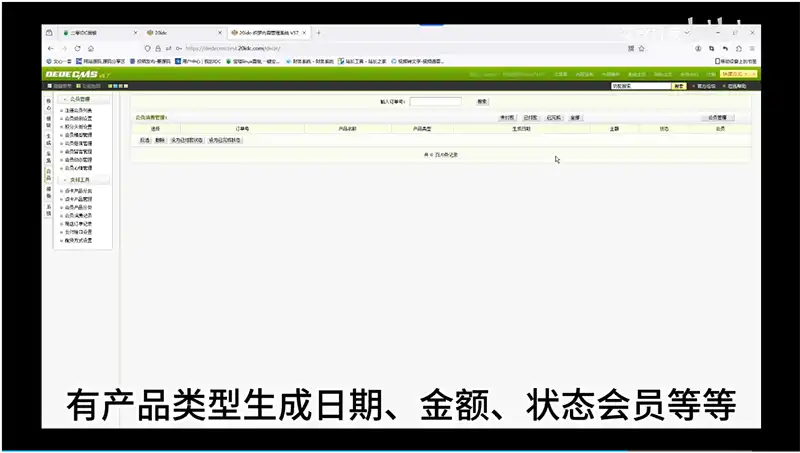Click the DedeCMS logo
Image resolution: width=800 pixels, height=453 pixels.
pyautogui.click(x=76, y=74)
